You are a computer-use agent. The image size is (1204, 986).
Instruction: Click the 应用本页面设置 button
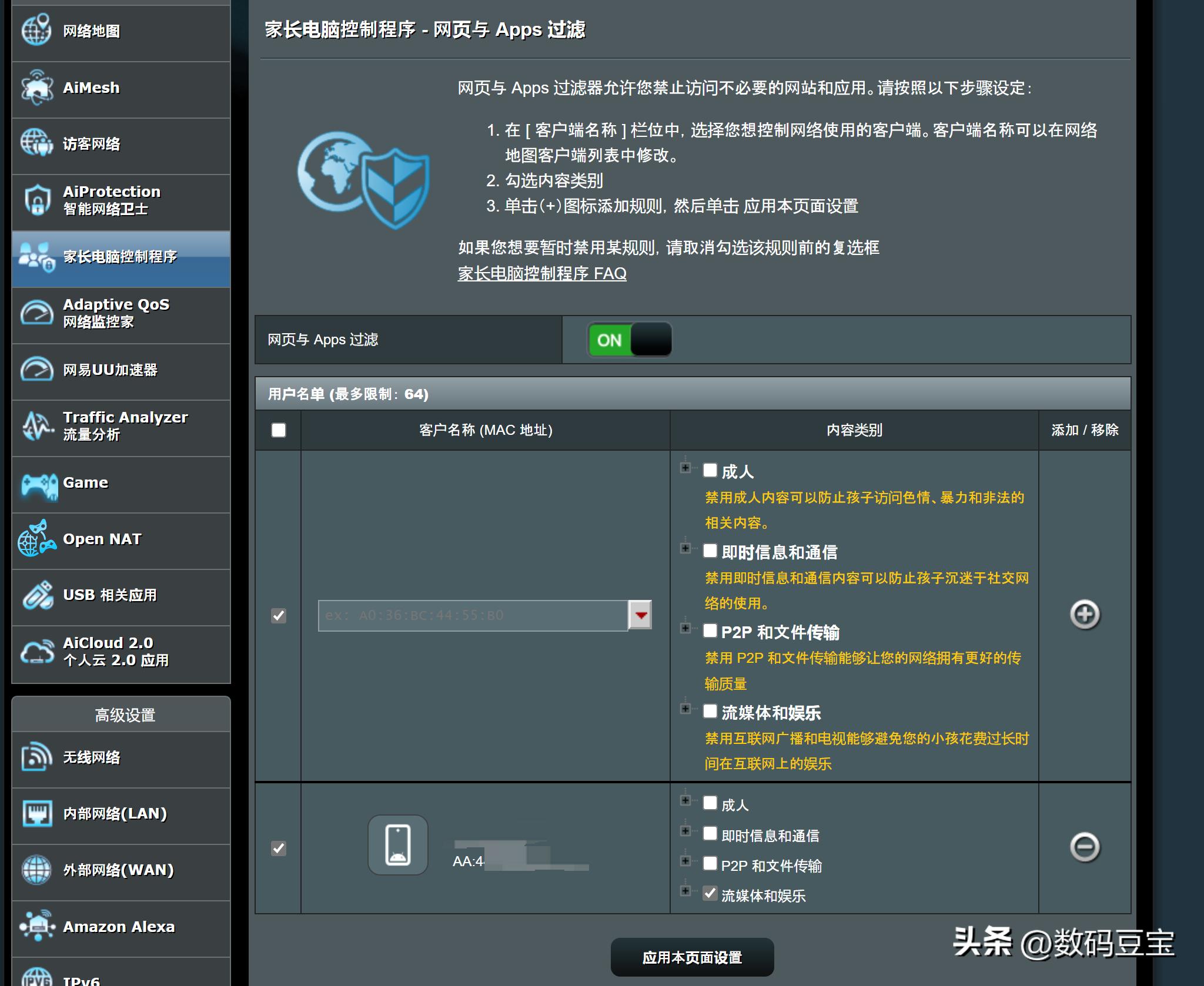coord(693,957)
